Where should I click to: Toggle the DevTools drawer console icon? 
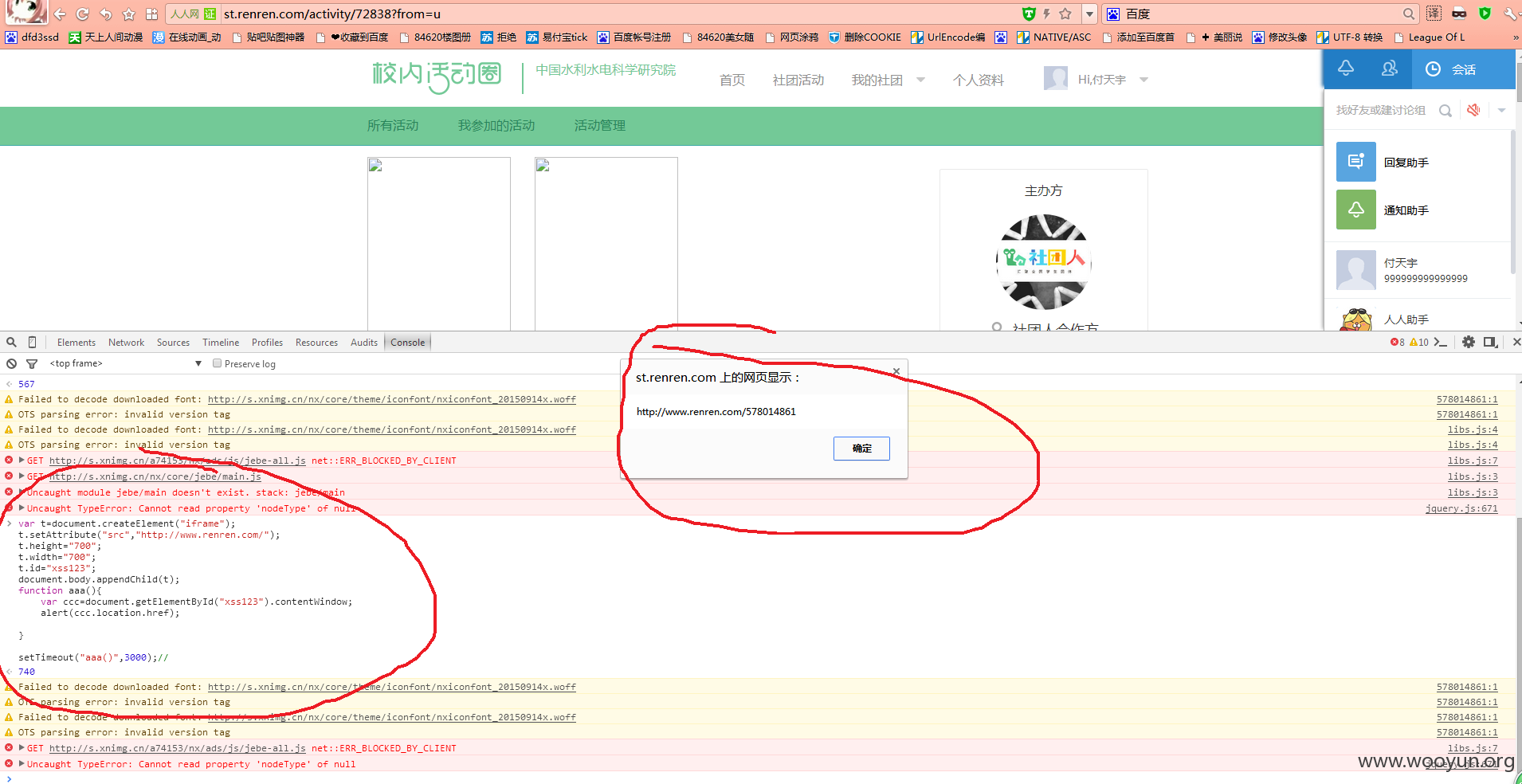(1440, 342)
